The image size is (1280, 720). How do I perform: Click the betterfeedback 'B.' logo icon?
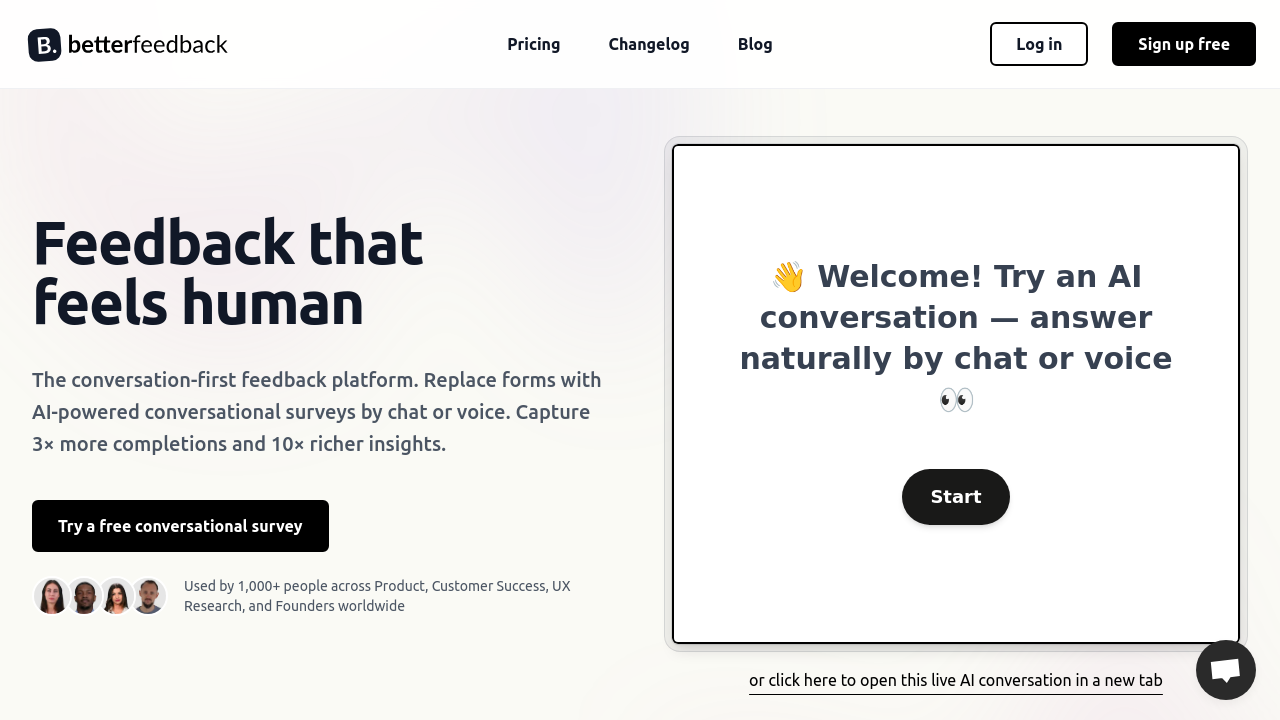[44, 44]
